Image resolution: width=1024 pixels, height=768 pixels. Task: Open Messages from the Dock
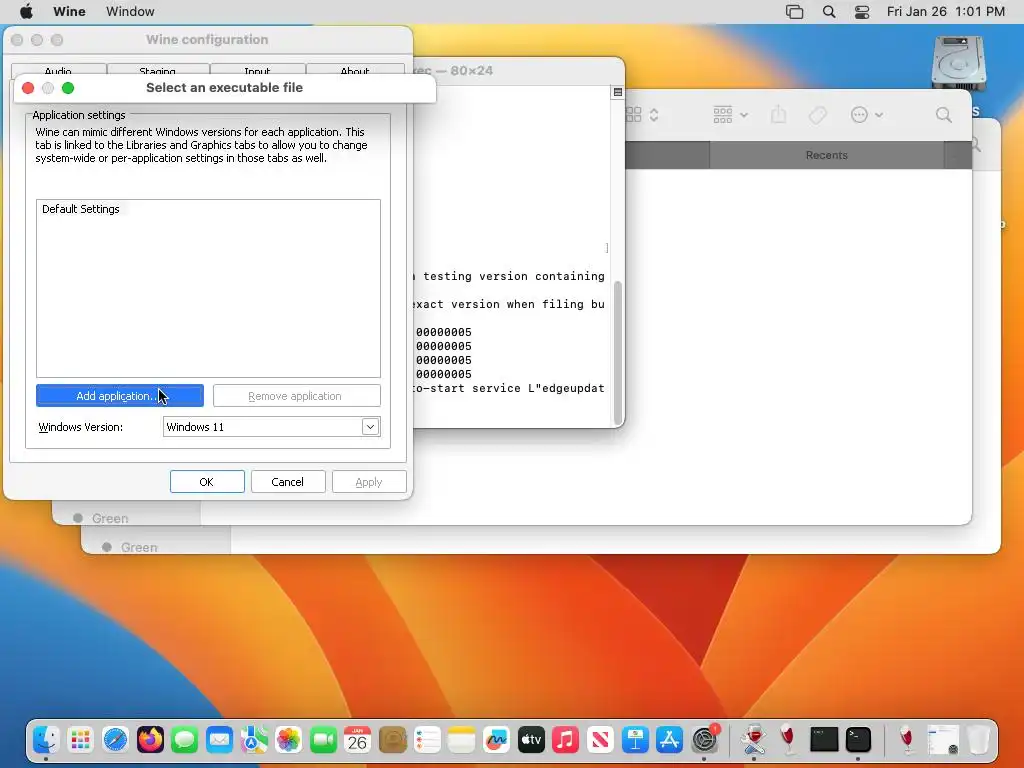click(x=185, y=740)
